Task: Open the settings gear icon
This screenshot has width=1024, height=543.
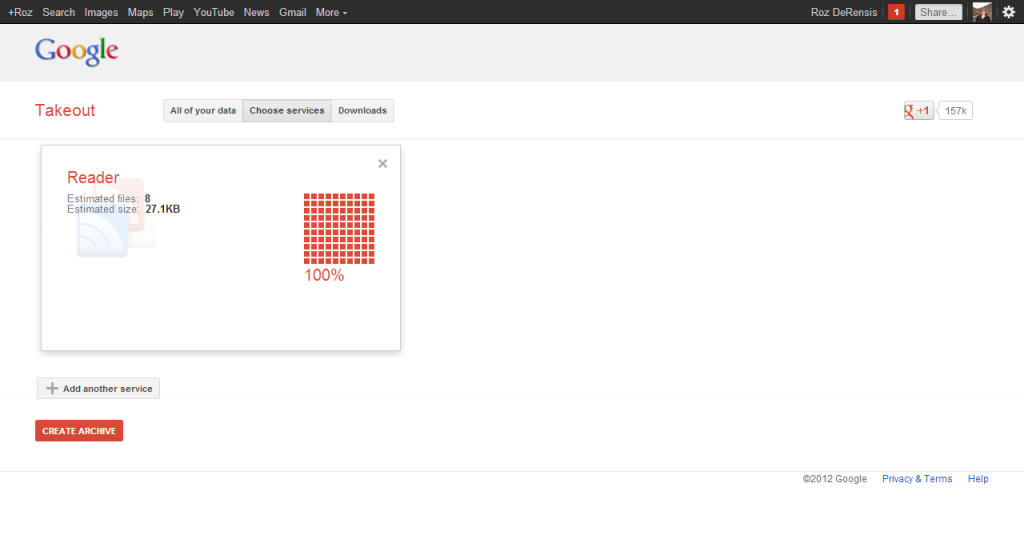Action: click(1008, 12)
